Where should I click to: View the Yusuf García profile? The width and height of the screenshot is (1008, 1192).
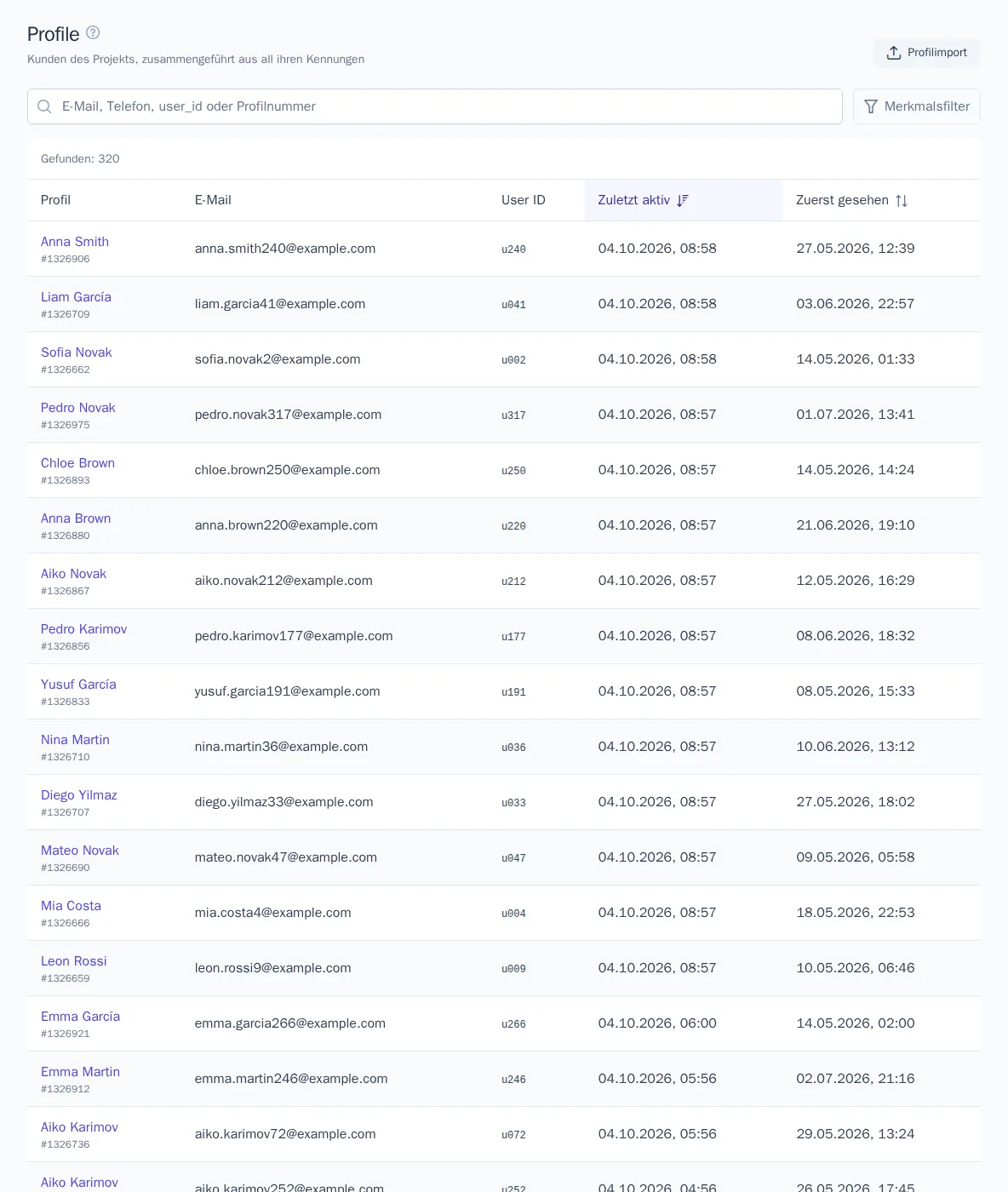pos(78,685)
